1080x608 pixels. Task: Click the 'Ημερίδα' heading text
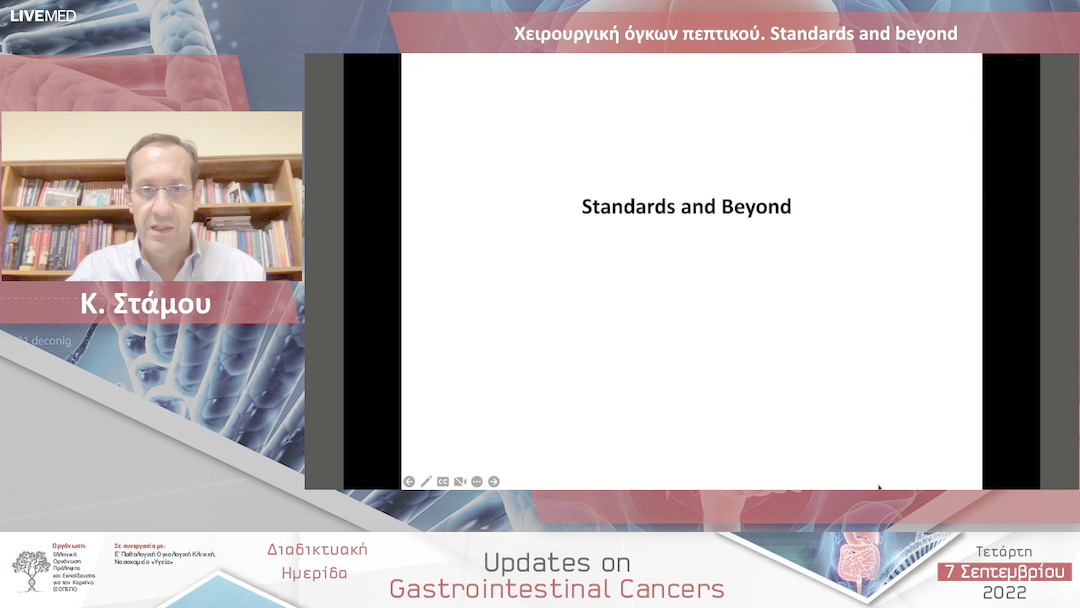[315, 573]
